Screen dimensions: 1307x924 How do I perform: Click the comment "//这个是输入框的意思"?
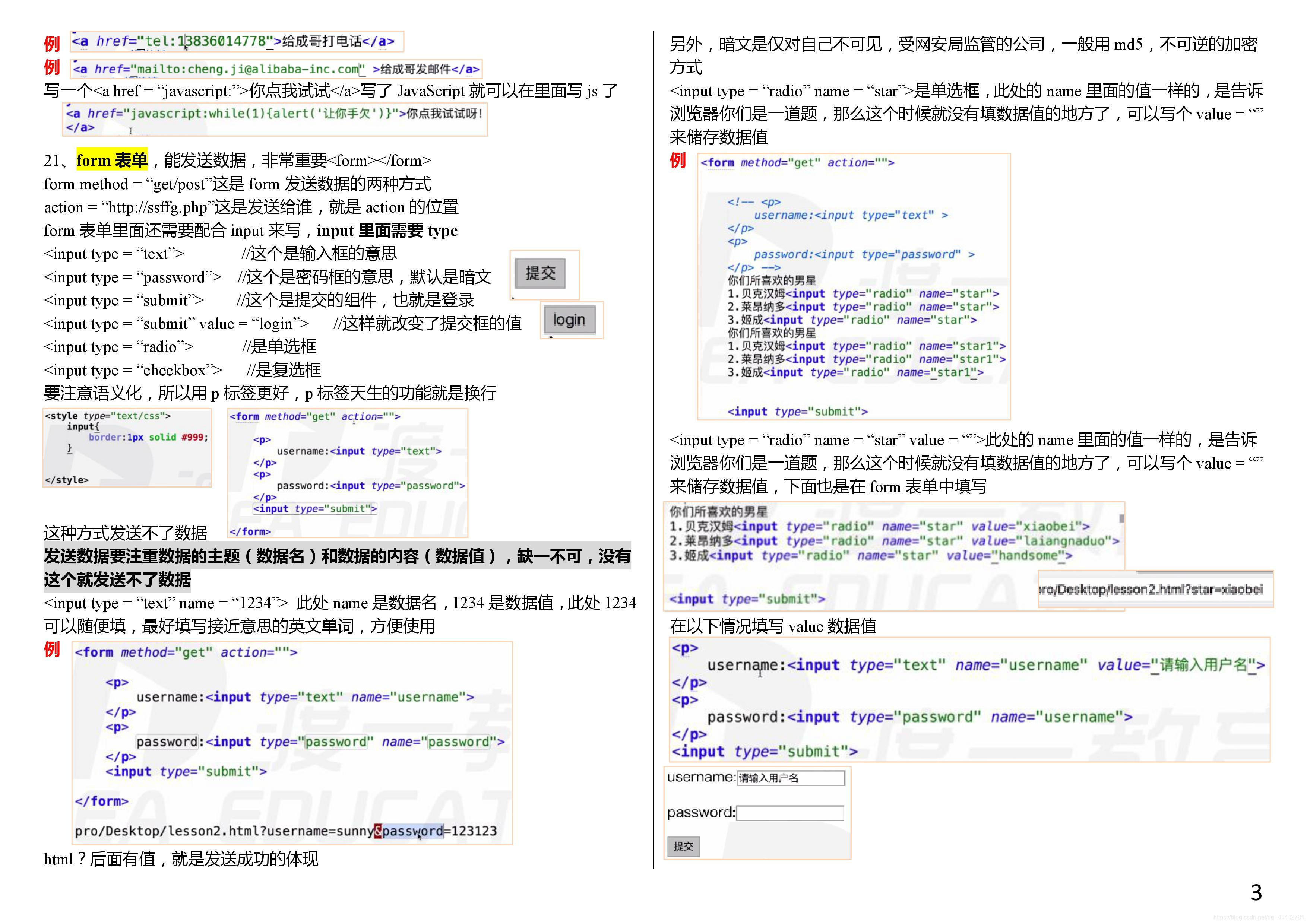tap(319, 253)
